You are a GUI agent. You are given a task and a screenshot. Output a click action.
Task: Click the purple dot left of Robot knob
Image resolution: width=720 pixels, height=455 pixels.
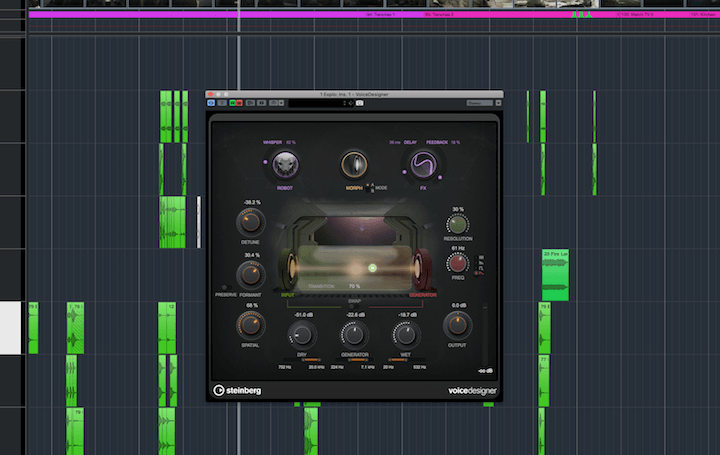coord(265,162)
